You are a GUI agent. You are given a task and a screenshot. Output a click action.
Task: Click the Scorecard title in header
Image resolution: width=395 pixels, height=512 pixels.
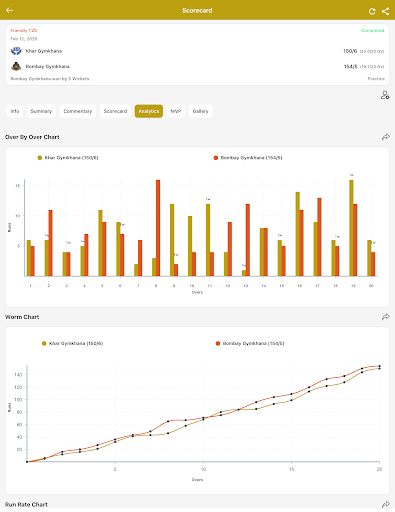tap(197, 10)
